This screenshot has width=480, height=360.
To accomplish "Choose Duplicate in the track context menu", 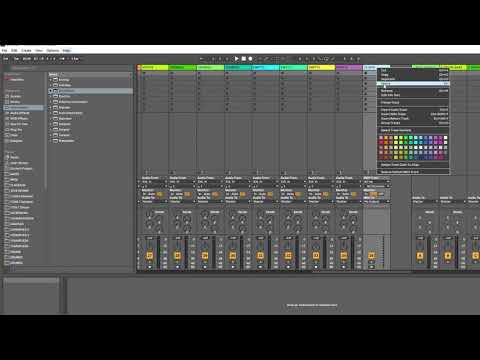I will click(x=413, y=79).
